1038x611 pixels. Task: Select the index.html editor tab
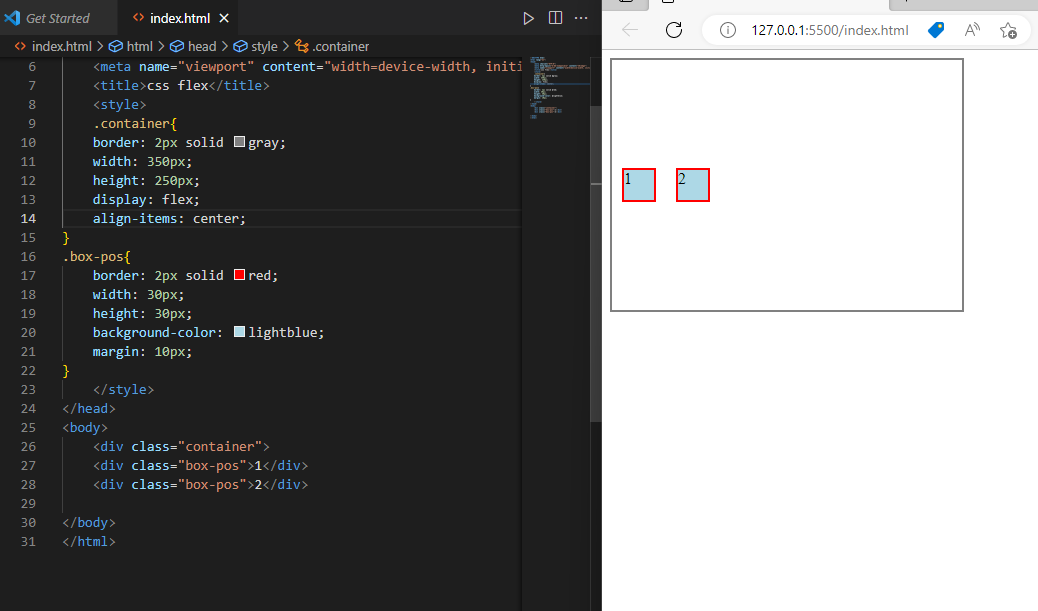[177, 19]
